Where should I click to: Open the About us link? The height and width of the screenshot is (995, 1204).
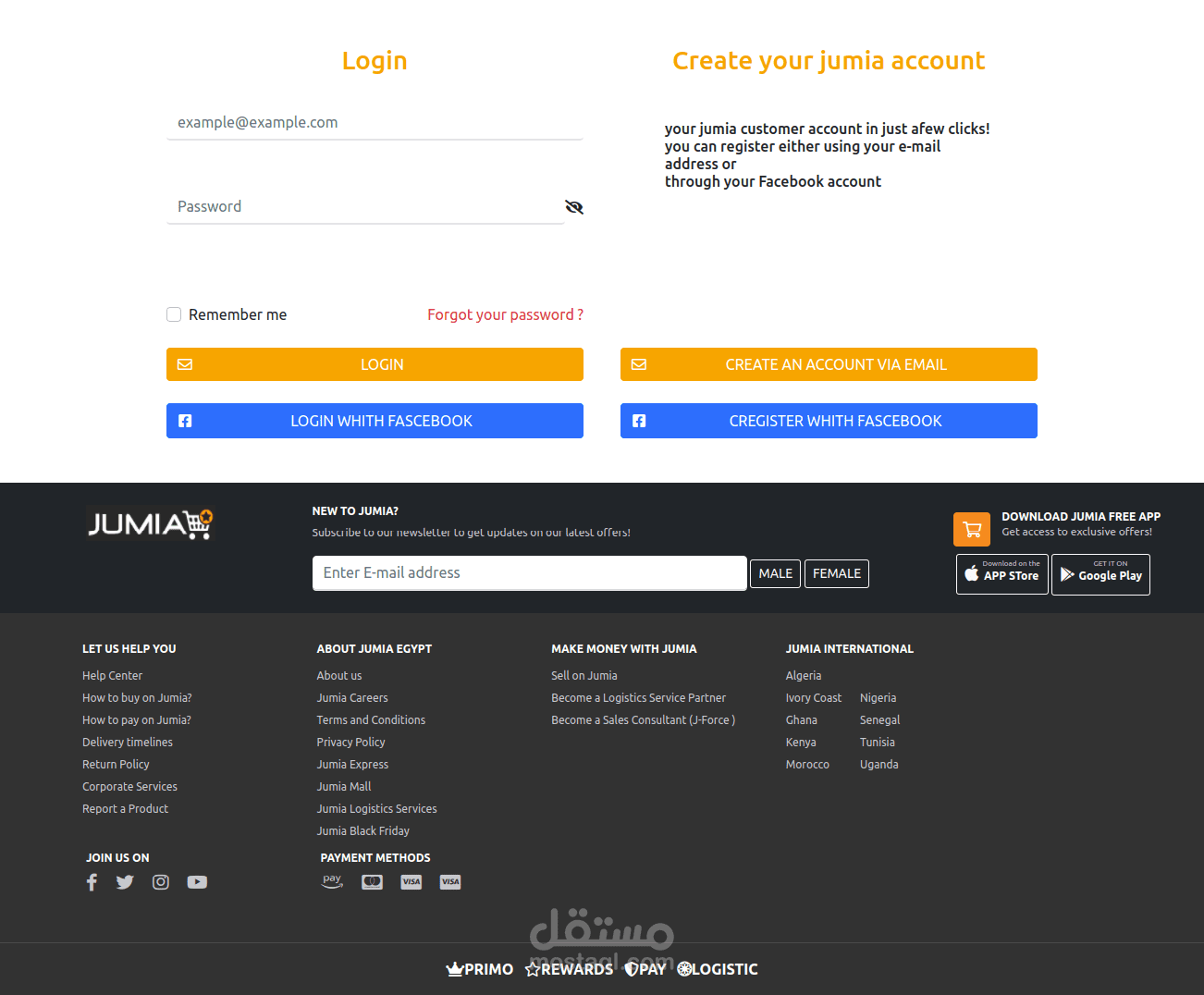(339, 676)
